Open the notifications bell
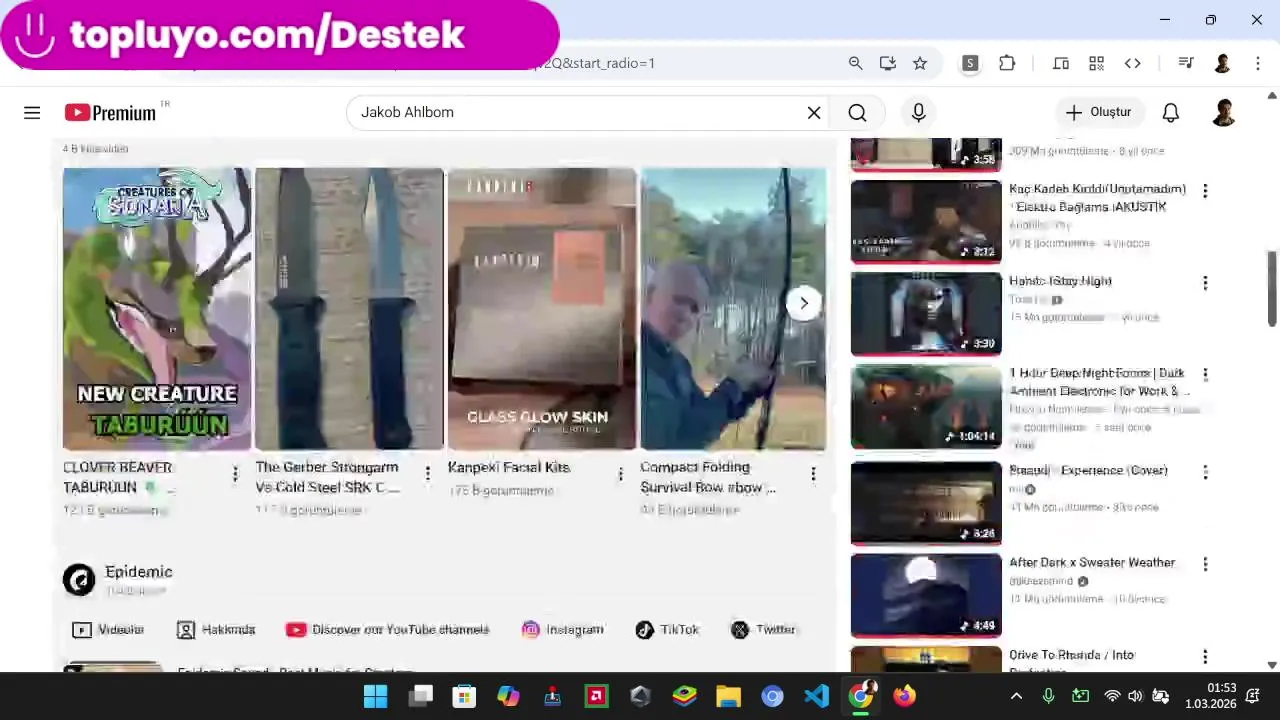 [x=1171, y=113]
